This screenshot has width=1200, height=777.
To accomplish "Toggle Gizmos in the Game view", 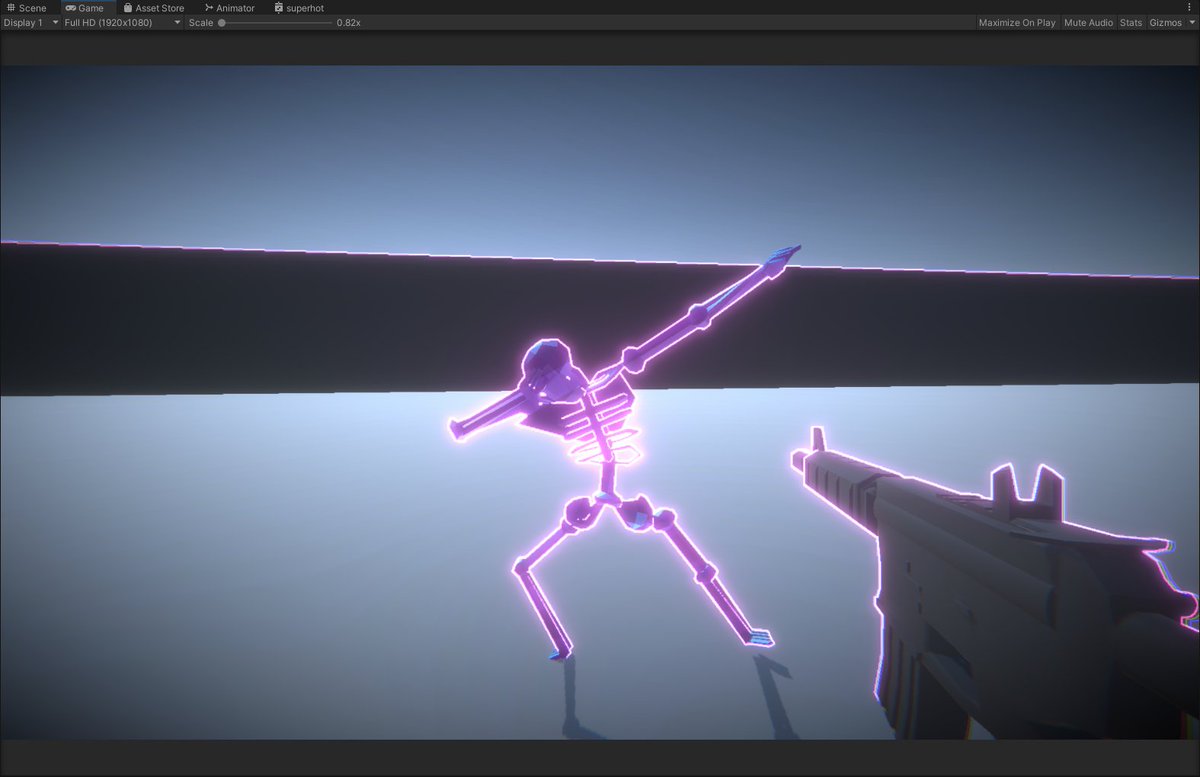I will pos(1165,22).
